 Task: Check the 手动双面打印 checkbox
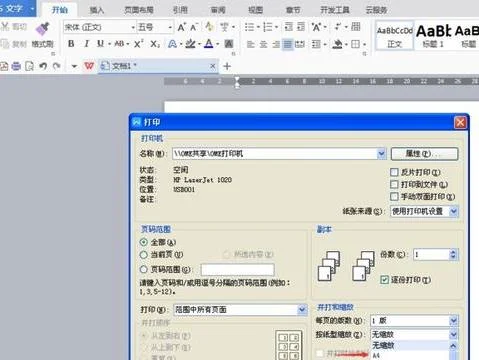tap(394, 196)
